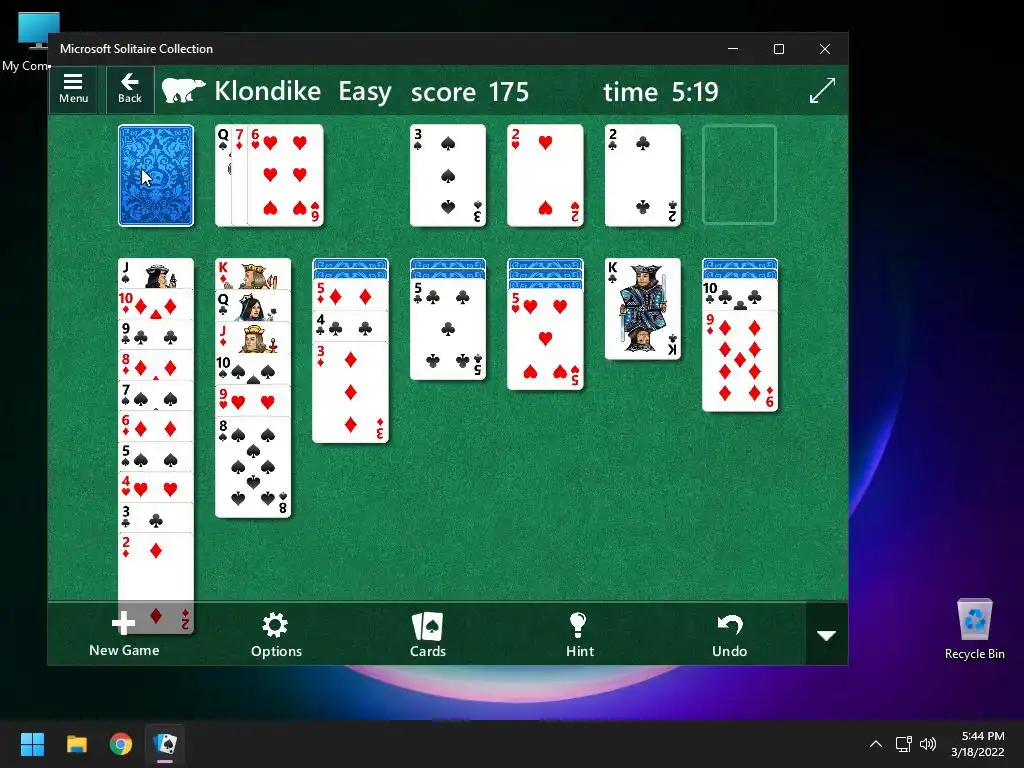This screenshot has height=768, width=1024.
Task: Select the jack of spades in the first column
Action: pos(156,274)
